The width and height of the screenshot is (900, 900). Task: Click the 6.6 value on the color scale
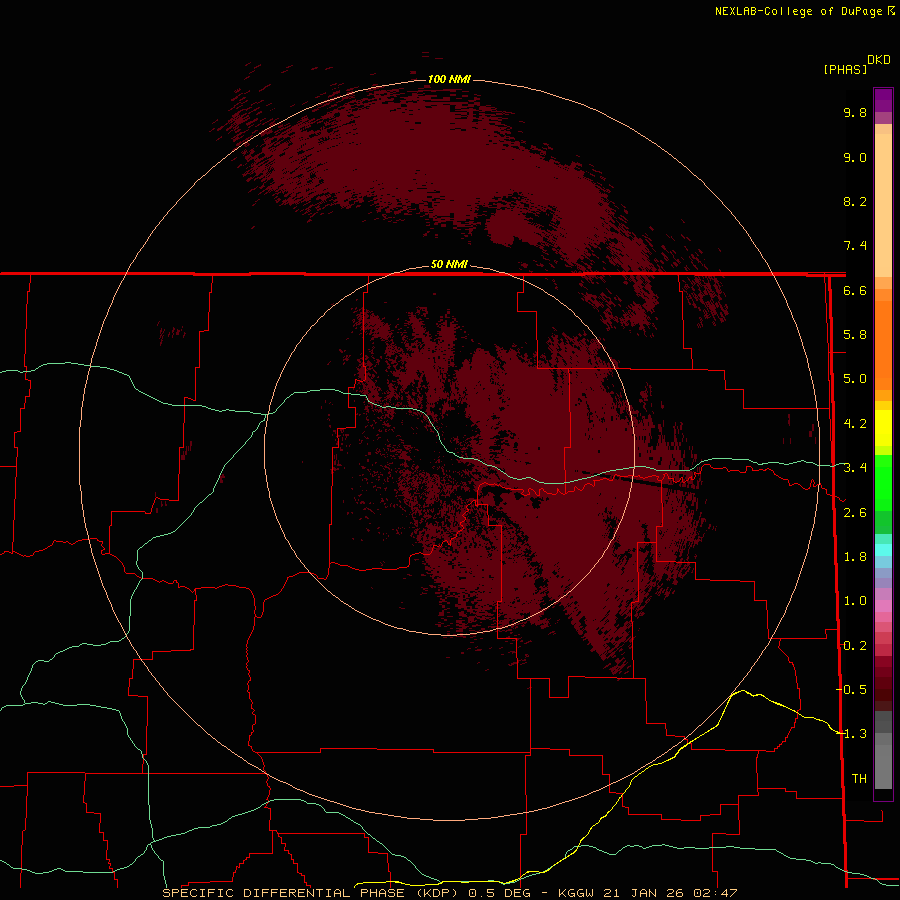click(x=855, y=290)
